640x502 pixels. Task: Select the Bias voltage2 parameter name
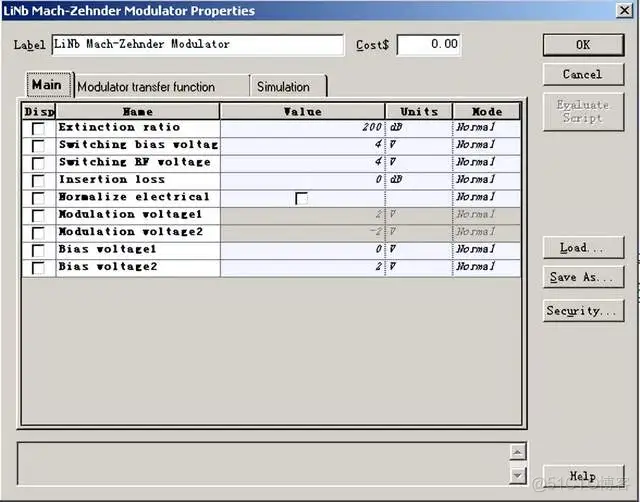(138, 267)
